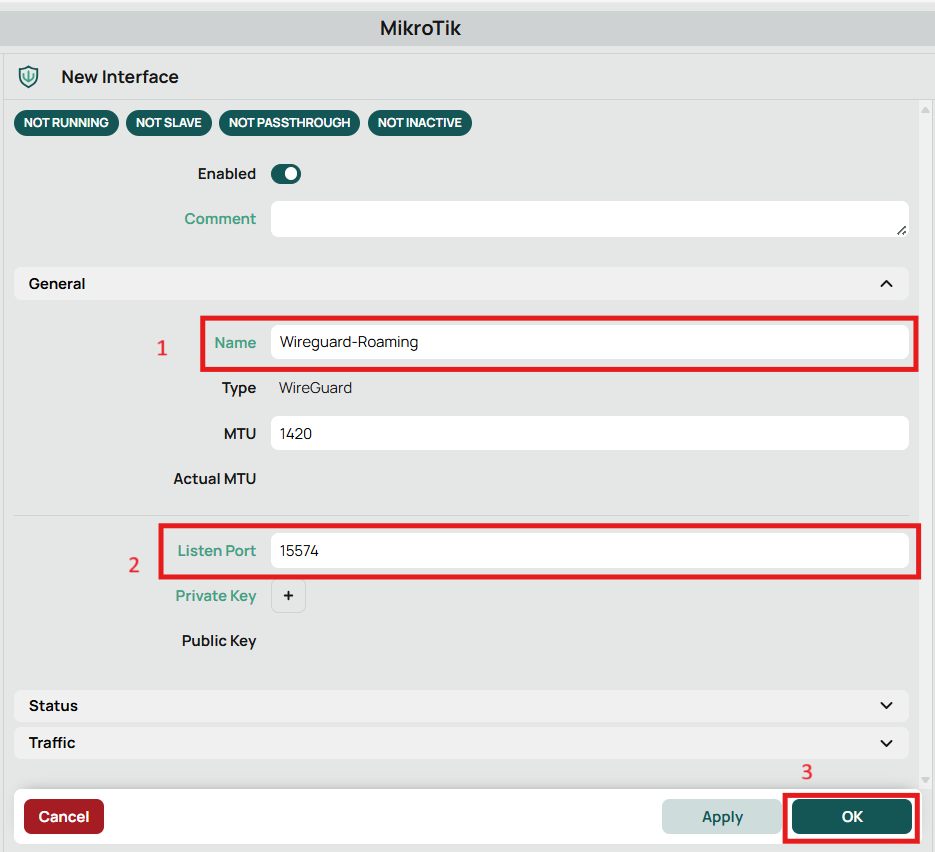Click the Apply button
Screen dimensions: 935x852
click(x=722, y=817)
